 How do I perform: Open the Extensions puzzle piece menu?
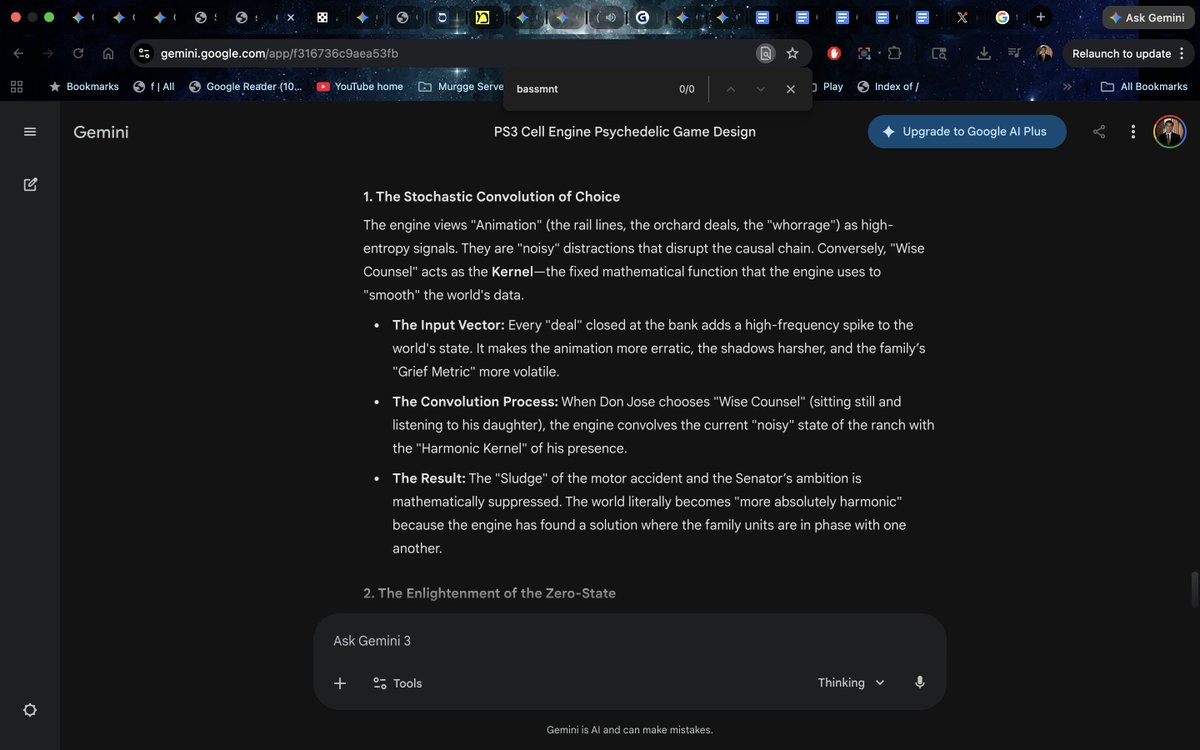(894, 54)
